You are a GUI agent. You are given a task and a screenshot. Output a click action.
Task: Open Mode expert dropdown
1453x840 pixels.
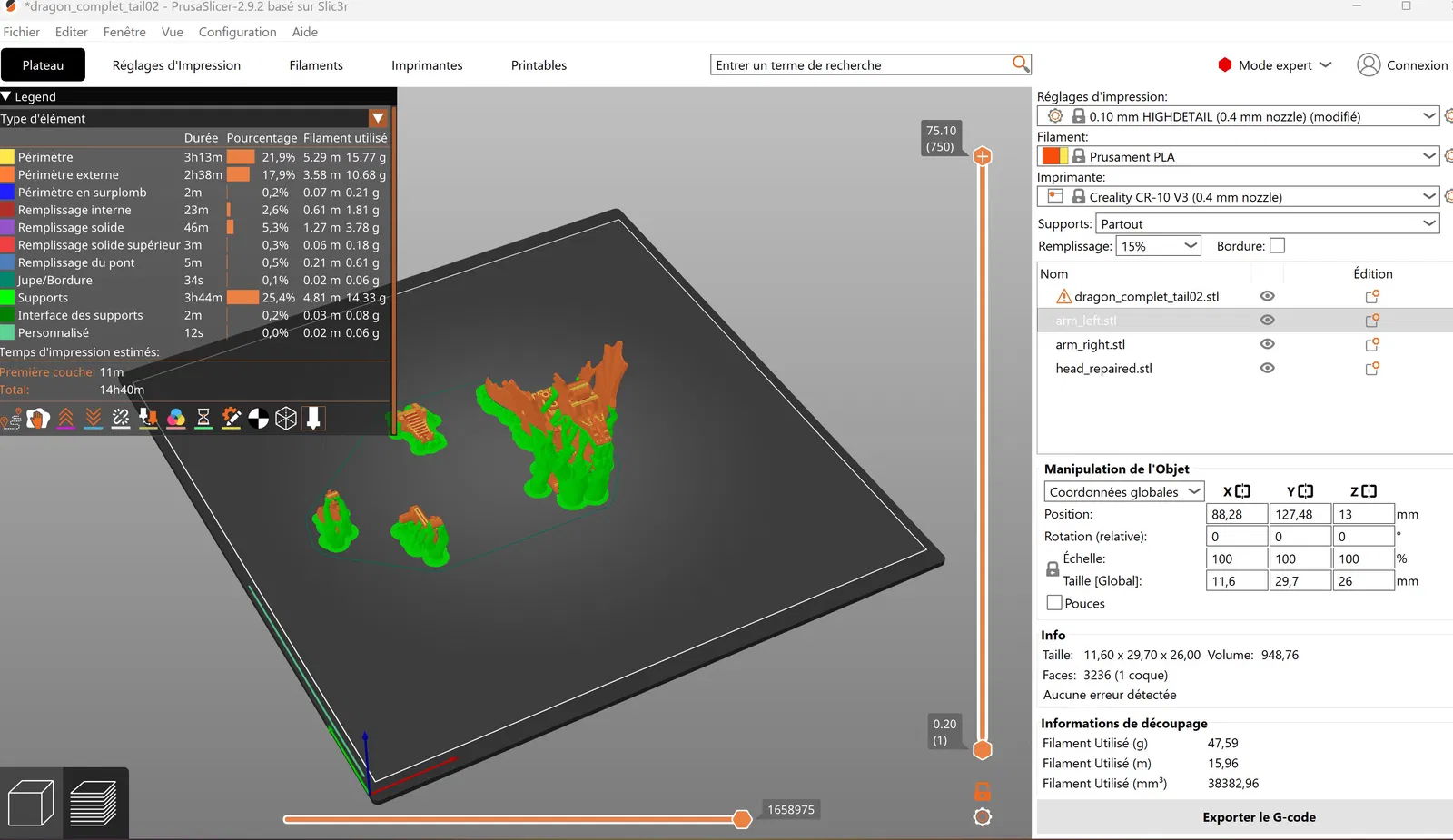(1275, 65)
